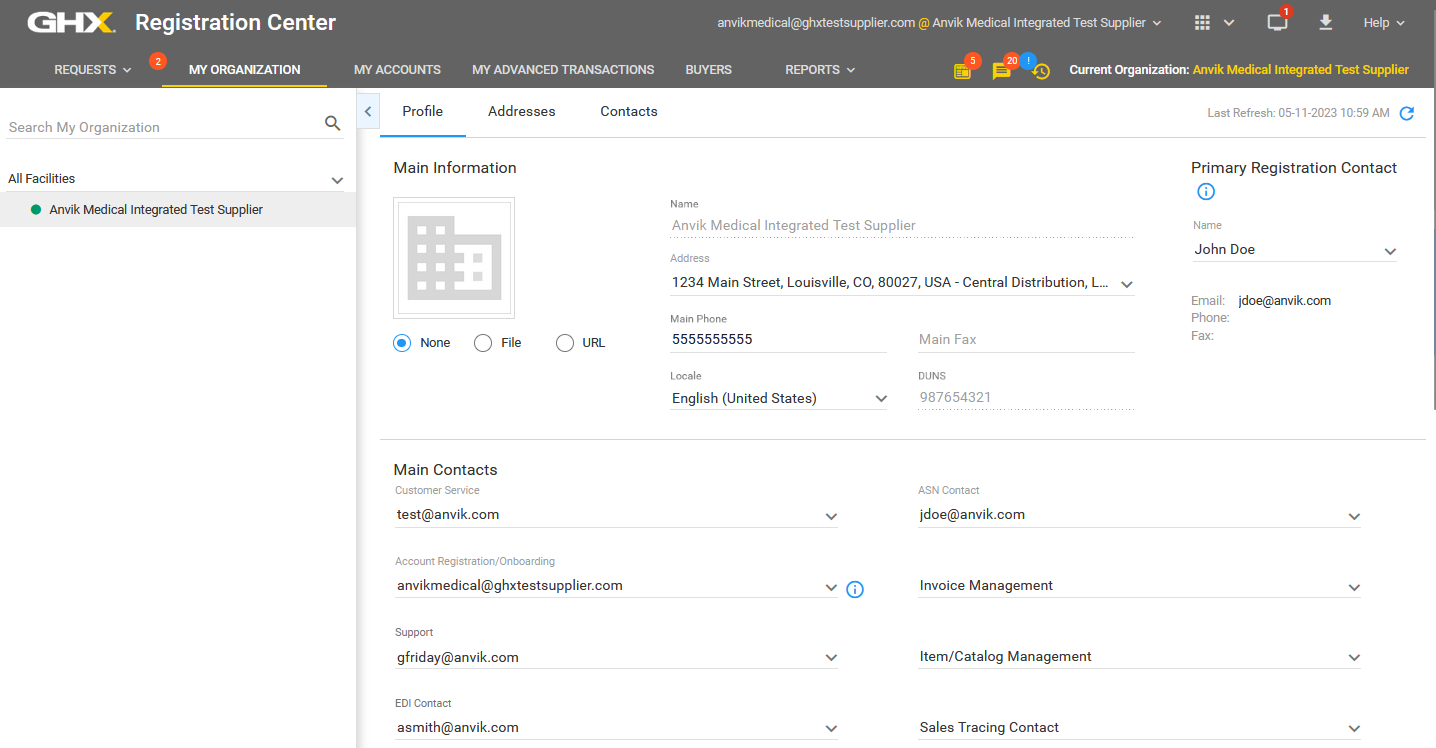Expand the All Facilities list
The width and height of the screenshot is (1436, 748).
(x=337, y=180)
